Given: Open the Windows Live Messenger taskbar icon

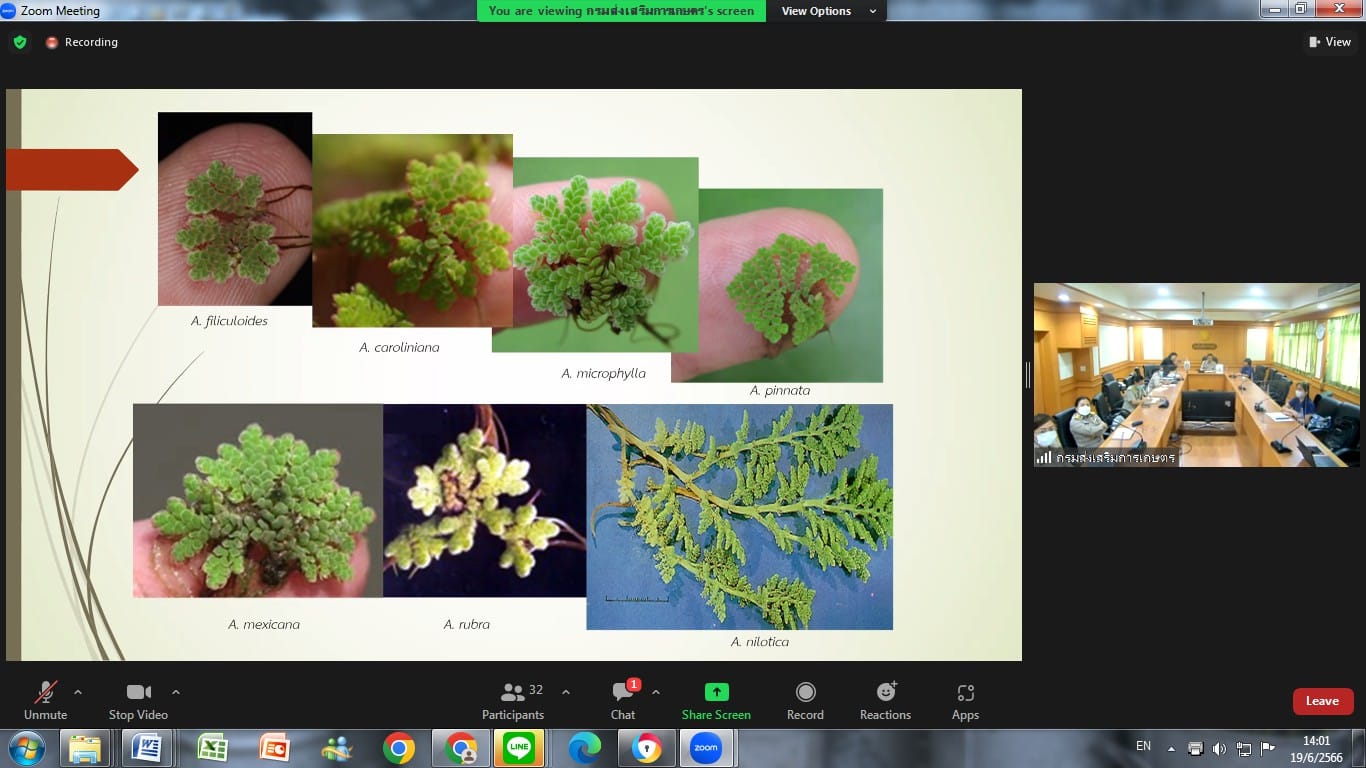Looking at the screenshot, I should coord(337,748).
